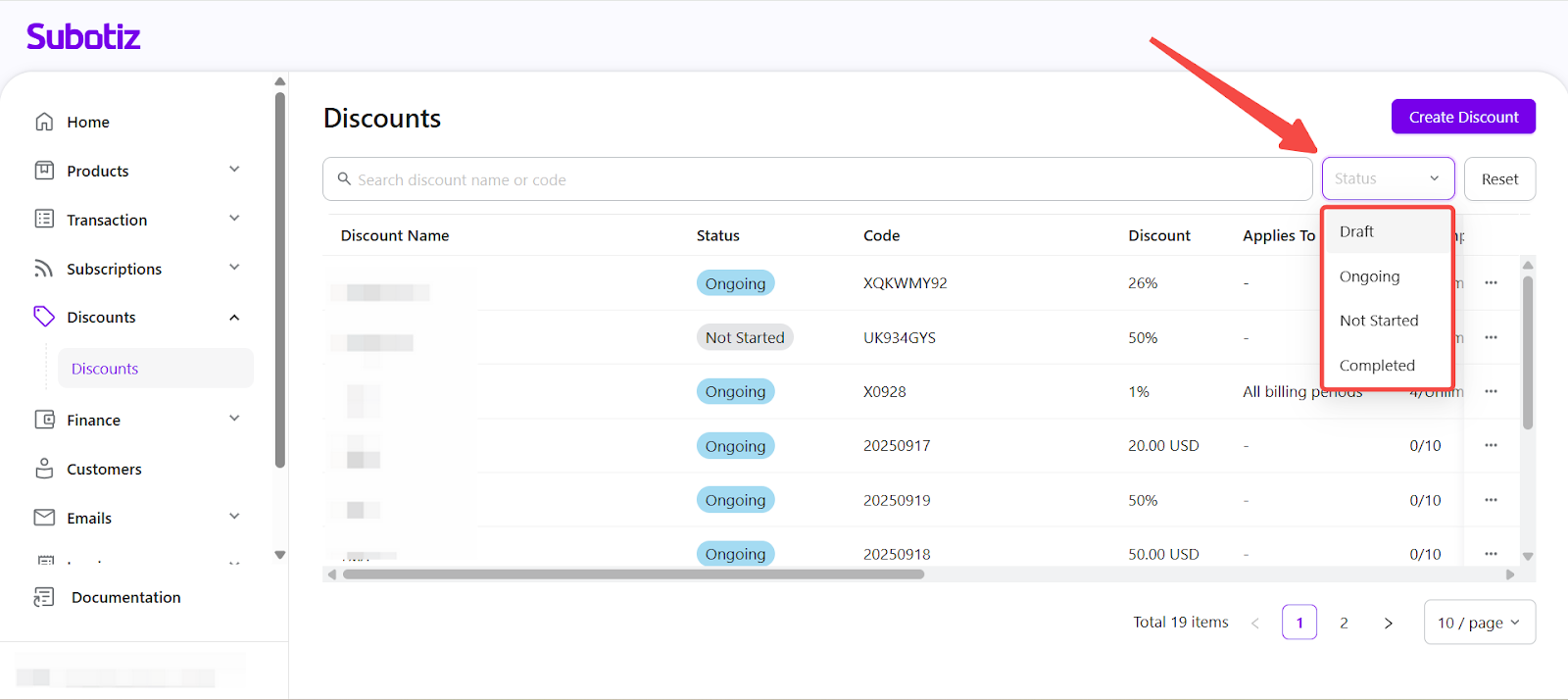Click the Finance wallet icon
This screenshot has width=1568, height=700.
click(x=44, y=420)
